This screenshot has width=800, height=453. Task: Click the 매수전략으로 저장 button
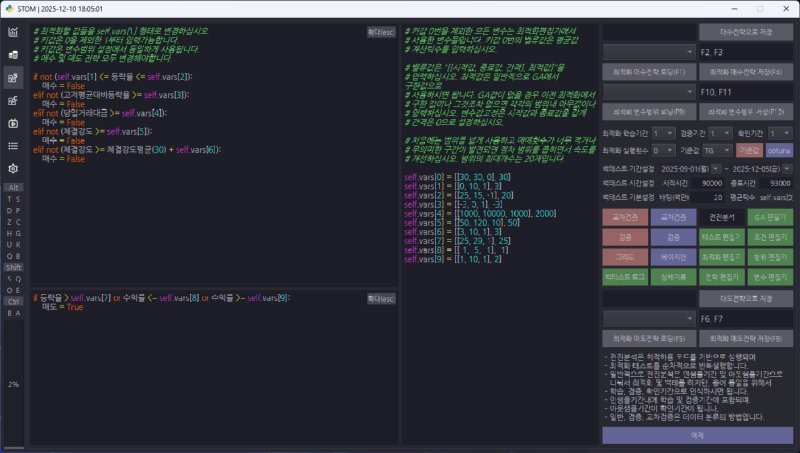pyautogui.click(x=745, y=32)
